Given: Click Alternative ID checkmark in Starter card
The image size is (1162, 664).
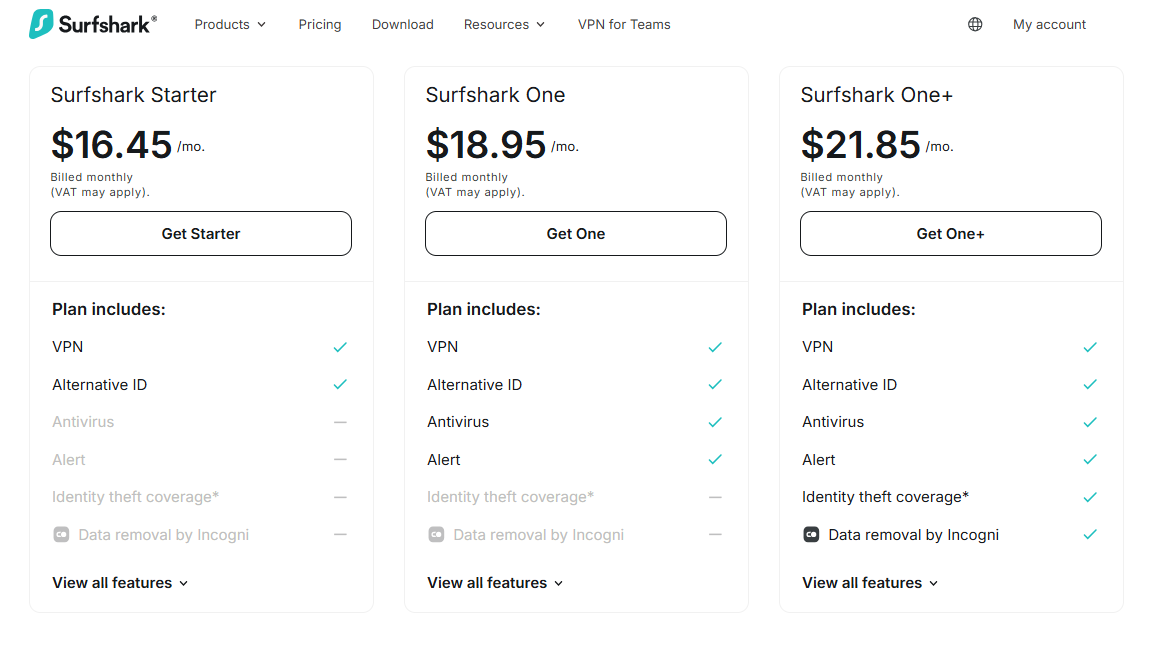Looking at the screenshot, I should click(340, 385).
